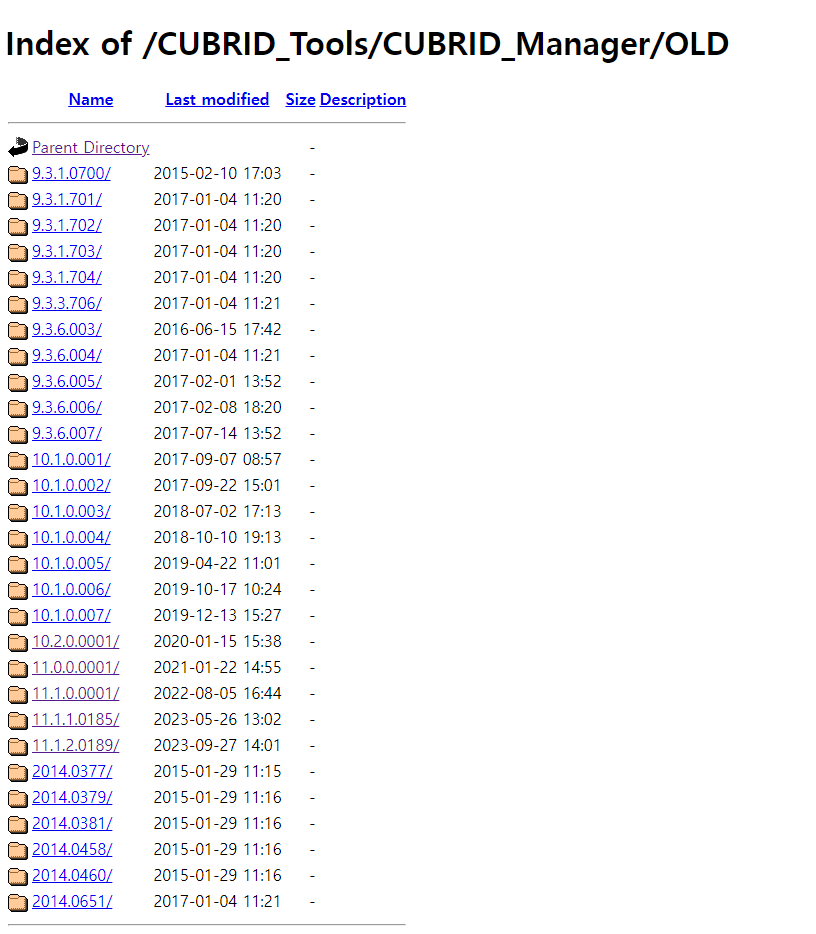Open the 9.3.6.006/ directory link
This screenshot has width=816, height=934.
(67, 407)
